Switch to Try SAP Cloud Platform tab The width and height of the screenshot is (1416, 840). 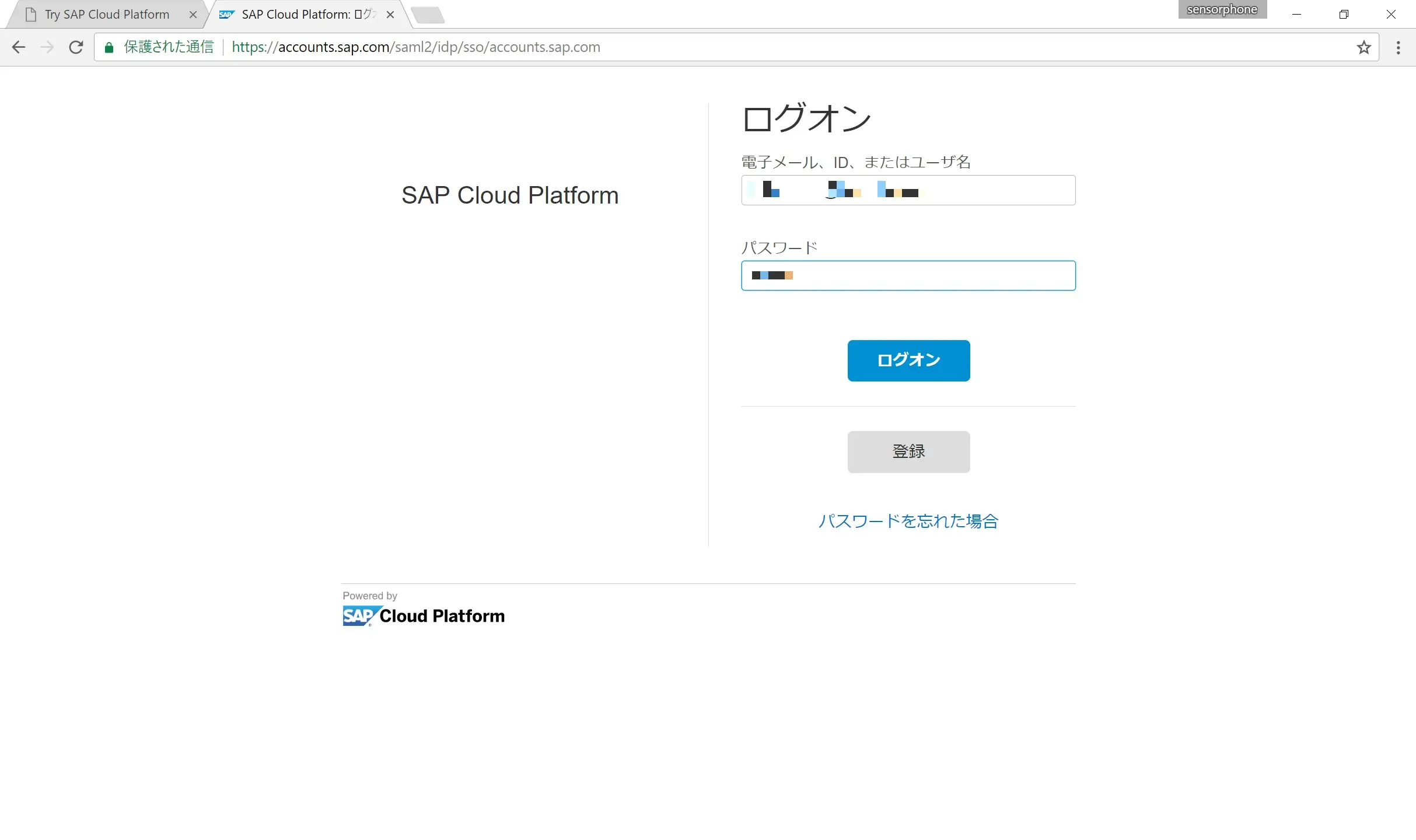107,15
